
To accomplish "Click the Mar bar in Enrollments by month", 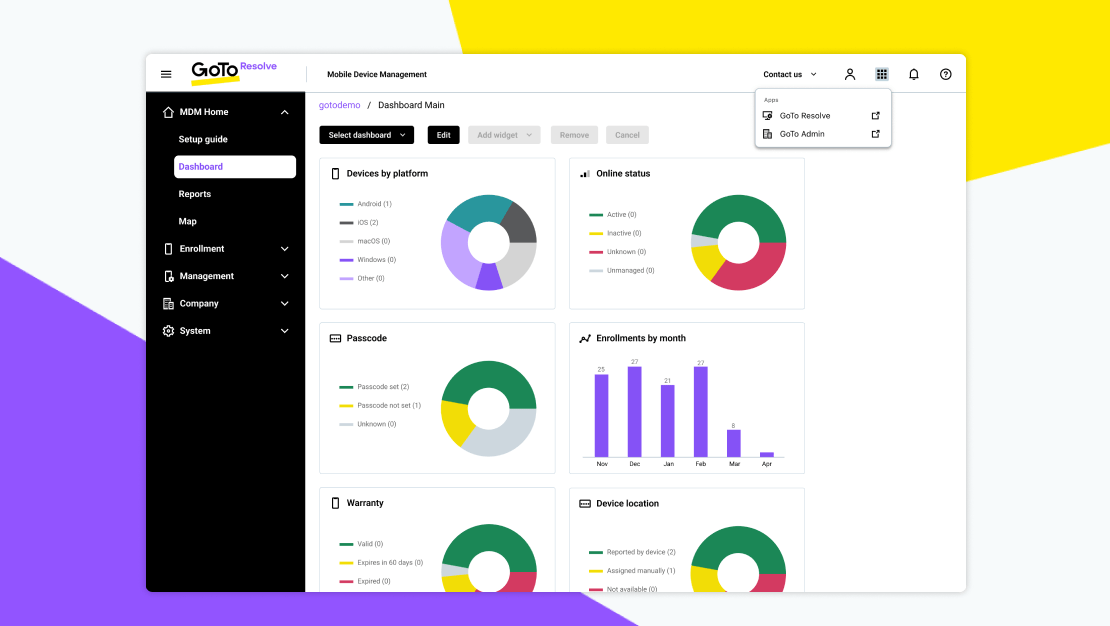I will [733, 442].
